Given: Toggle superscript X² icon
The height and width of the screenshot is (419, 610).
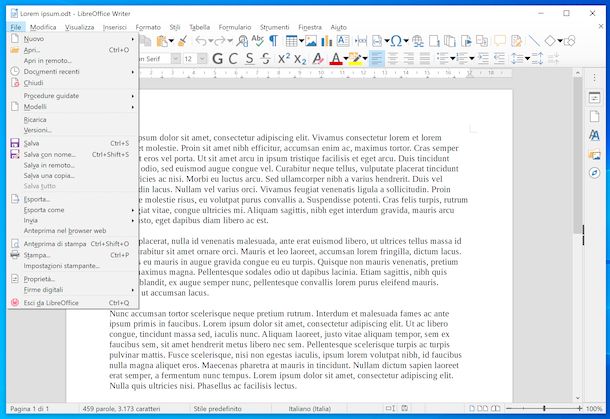Looking at the screenshot, I should coord(284,58).
